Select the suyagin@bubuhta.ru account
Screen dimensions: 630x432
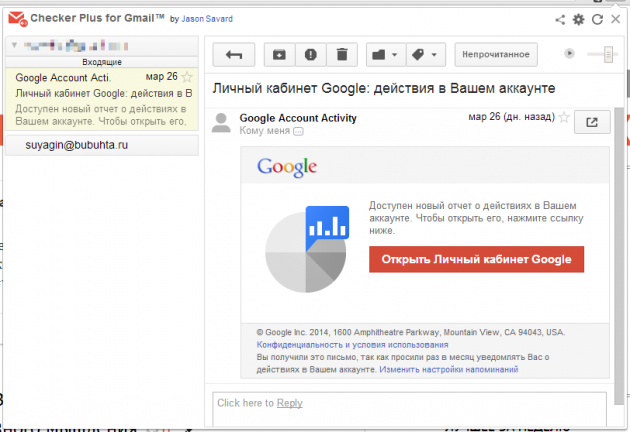102,145
